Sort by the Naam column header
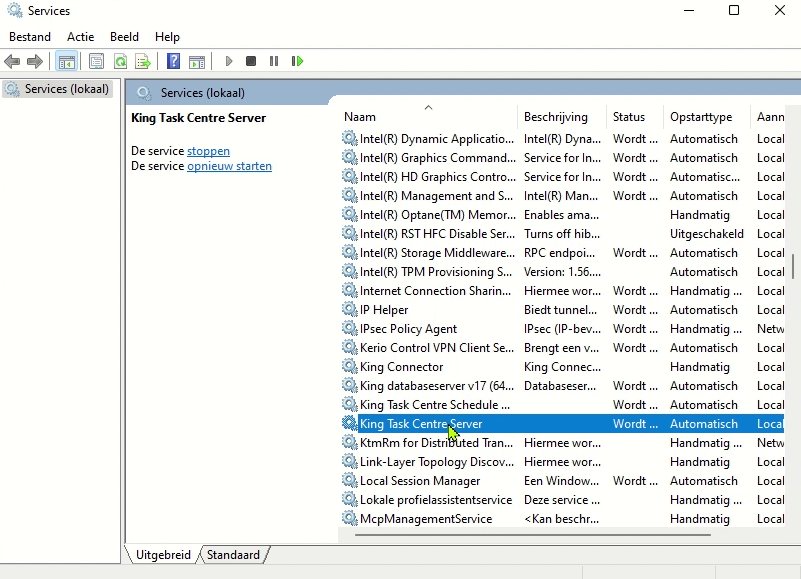Image resolution: width=801 pixels, height=579 pixels. [x=428, y=117]
